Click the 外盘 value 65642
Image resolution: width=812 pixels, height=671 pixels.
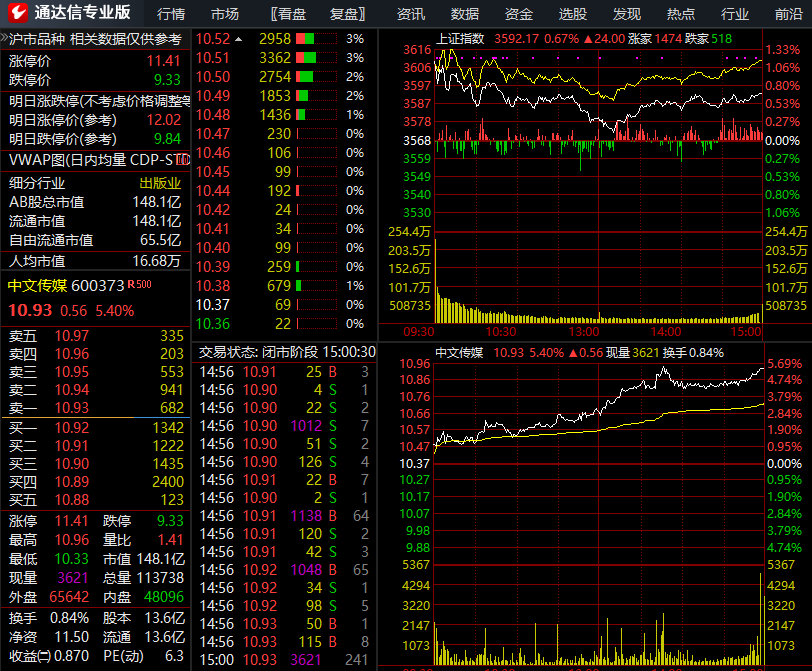click(69, 596)
